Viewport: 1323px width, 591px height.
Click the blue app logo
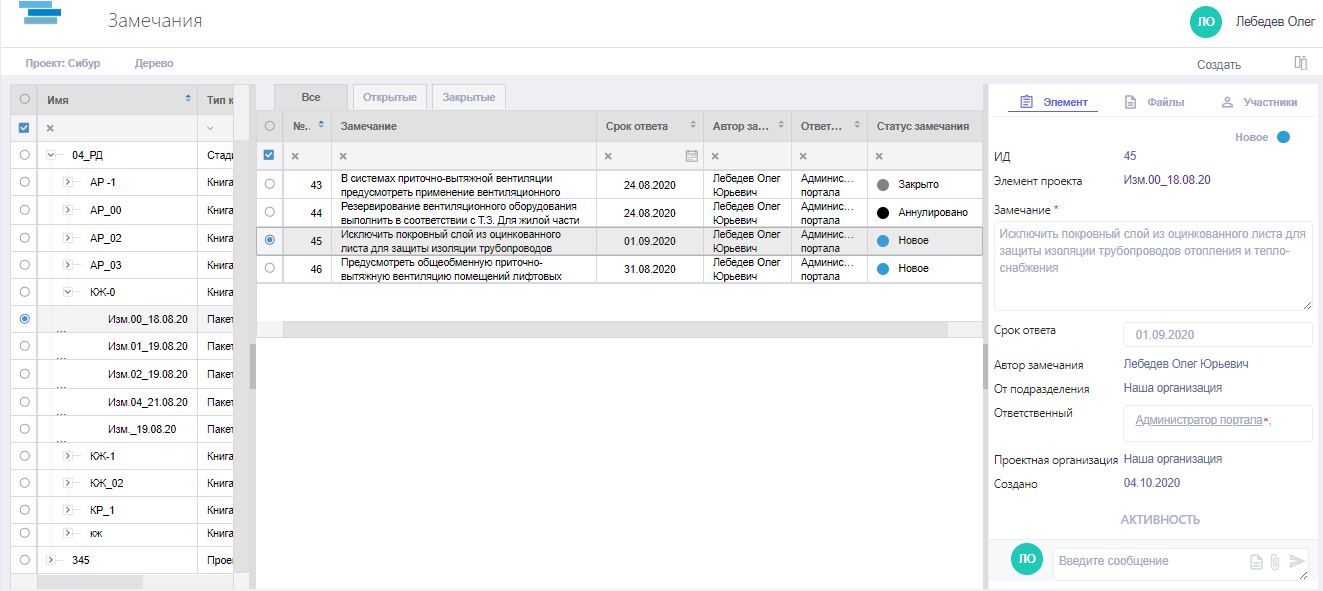point(41,14)
